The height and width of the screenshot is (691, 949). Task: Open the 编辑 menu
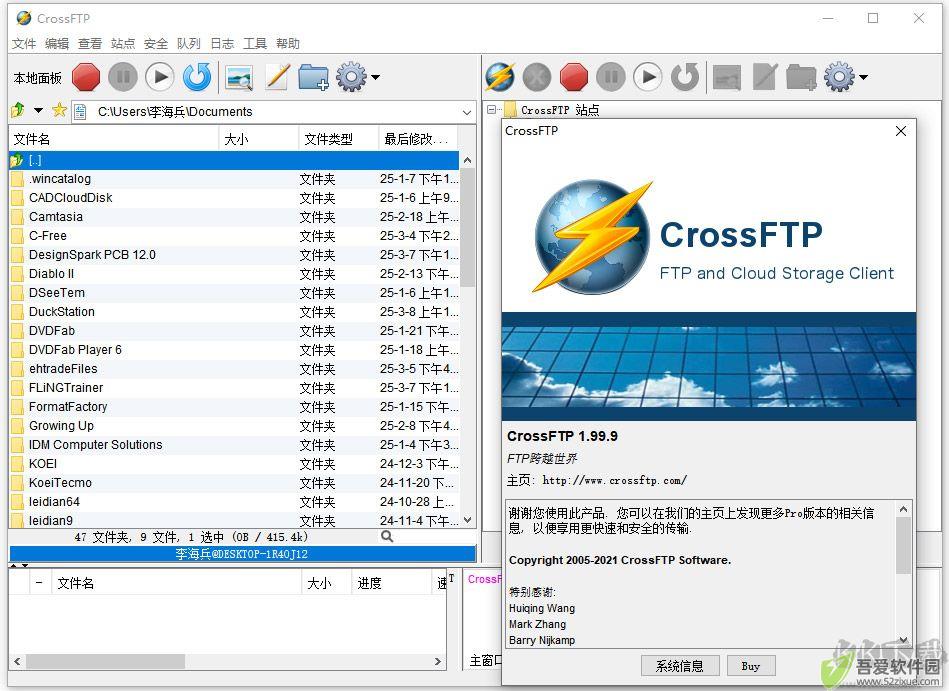tap(57, 44)
